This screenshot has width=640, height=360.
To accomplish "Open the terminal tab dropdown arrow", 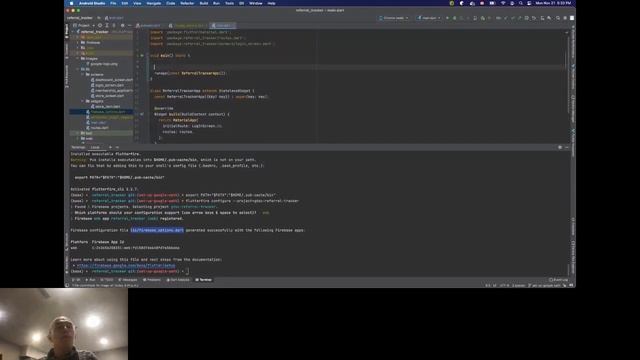I will pyautogui.click(x=117, y=147).
